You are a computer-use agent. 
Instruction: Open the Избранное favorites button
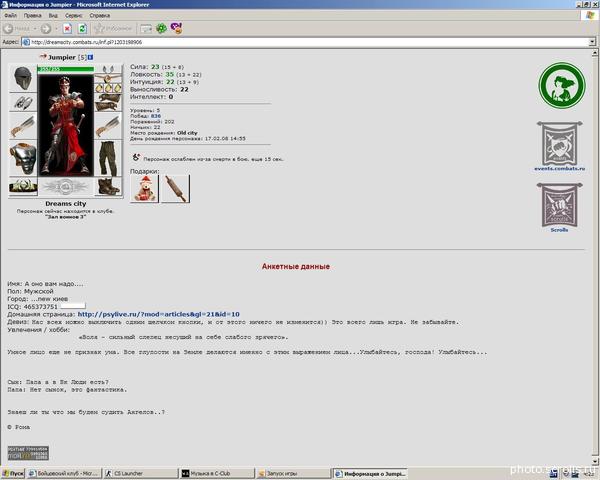pos(113,28)
